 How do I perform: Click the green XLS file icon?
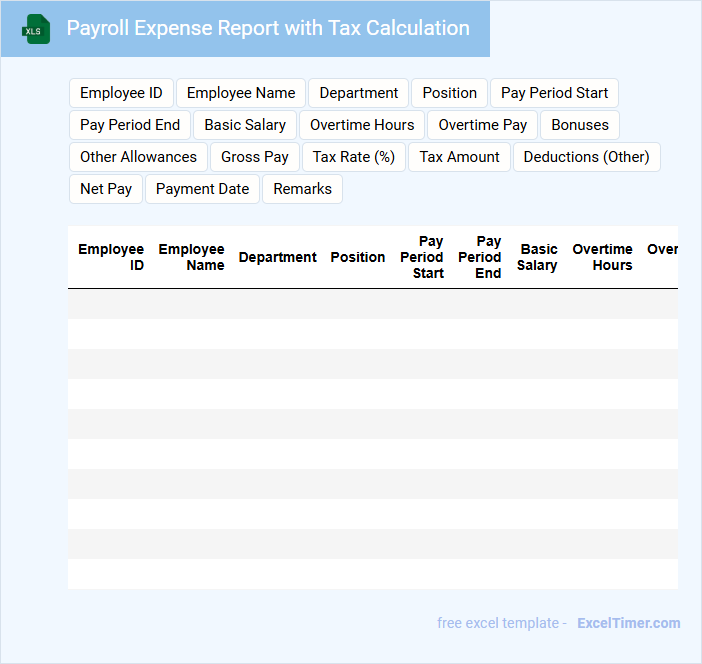[36, 29]
